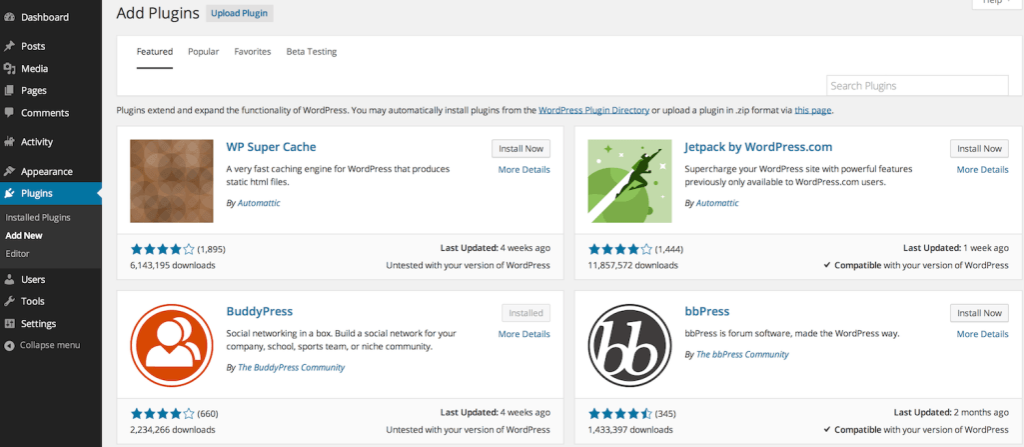Screen dimensions: 1024x447
Task: Open Users menu item
Action: 50,280
